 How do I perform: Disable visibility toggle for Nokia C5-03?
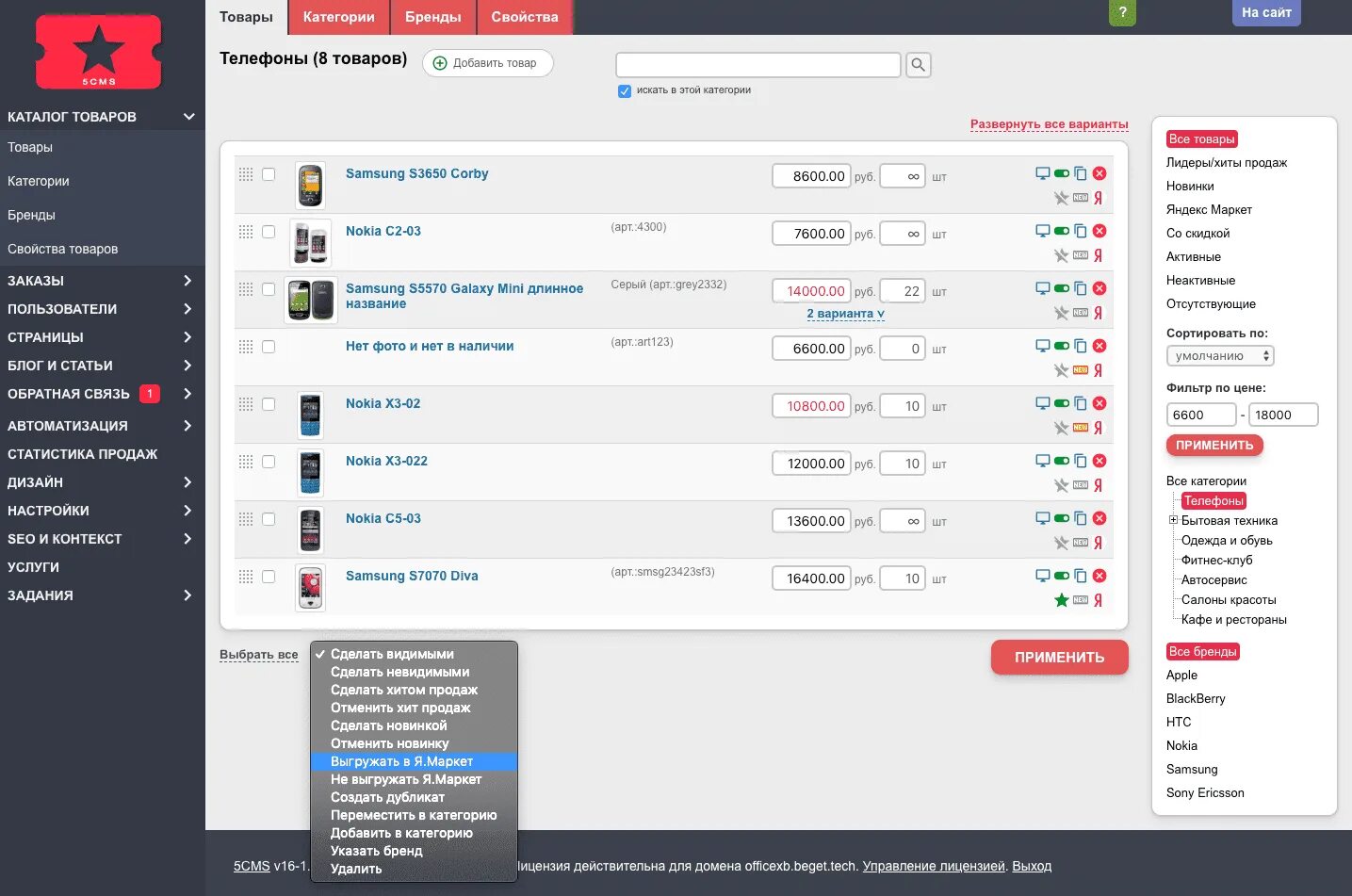[1062, 518]
